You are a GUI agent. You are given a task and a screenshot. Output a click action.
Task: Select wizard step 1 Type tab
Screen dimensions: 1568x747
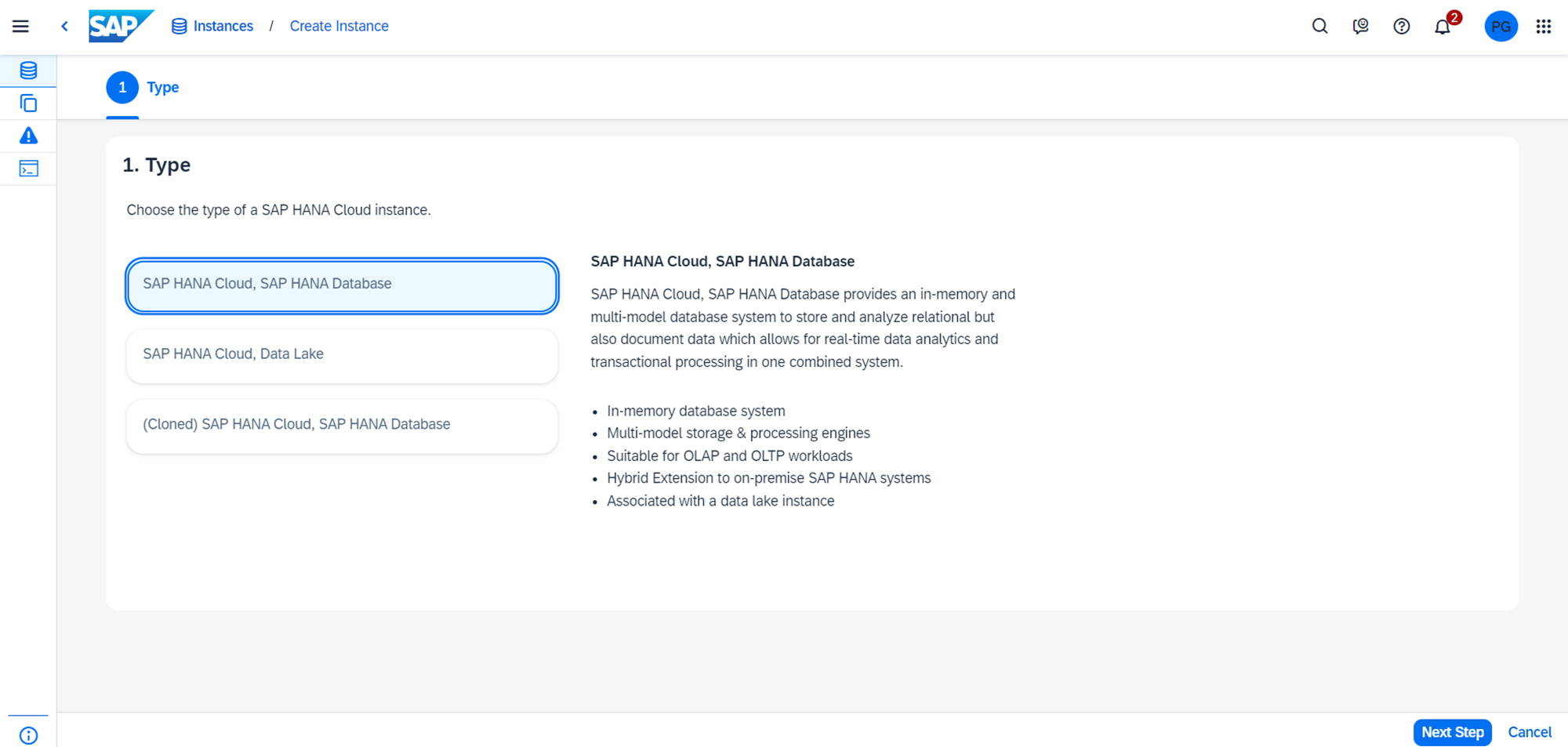tap(143, 88)
